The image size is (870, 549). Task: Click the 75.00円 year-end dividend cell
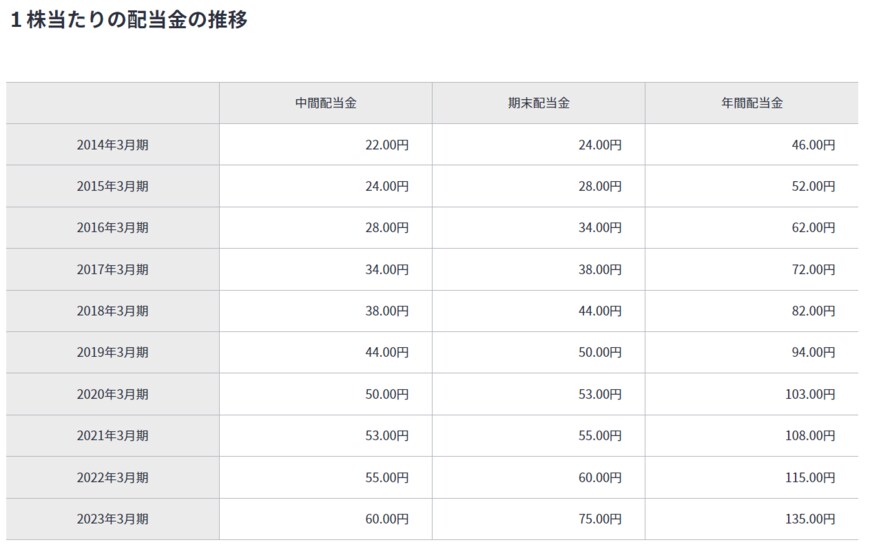coord(600,519)
